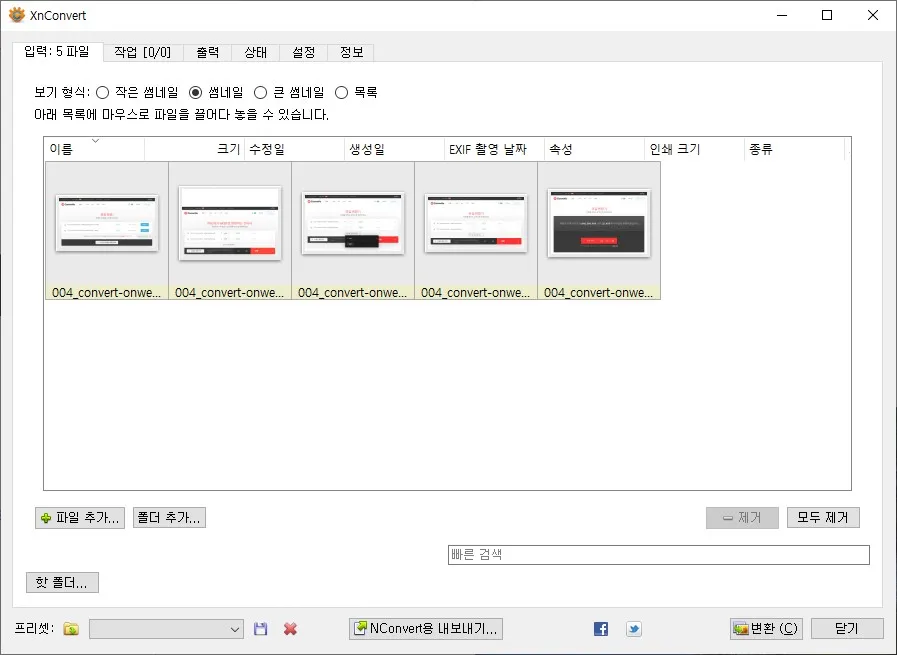Maximize the XnConvert window

tap(827, 15)
